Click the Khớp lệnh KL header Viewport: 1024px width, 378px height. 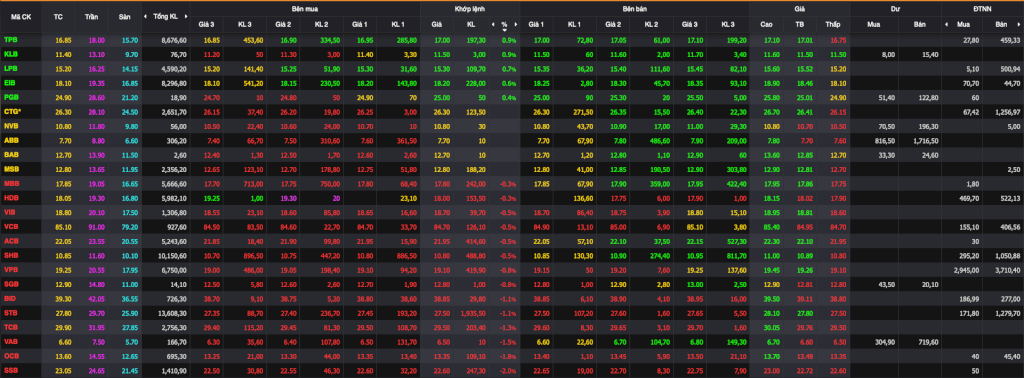coord(471,25)
